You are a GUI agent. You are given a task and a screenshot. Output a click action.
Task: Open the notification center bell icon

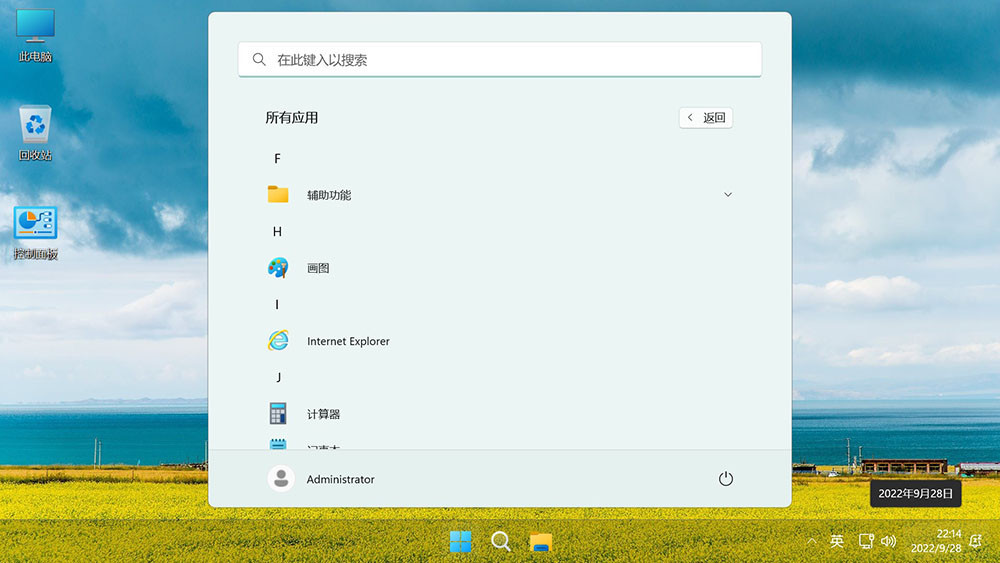[x=975, y=541]
